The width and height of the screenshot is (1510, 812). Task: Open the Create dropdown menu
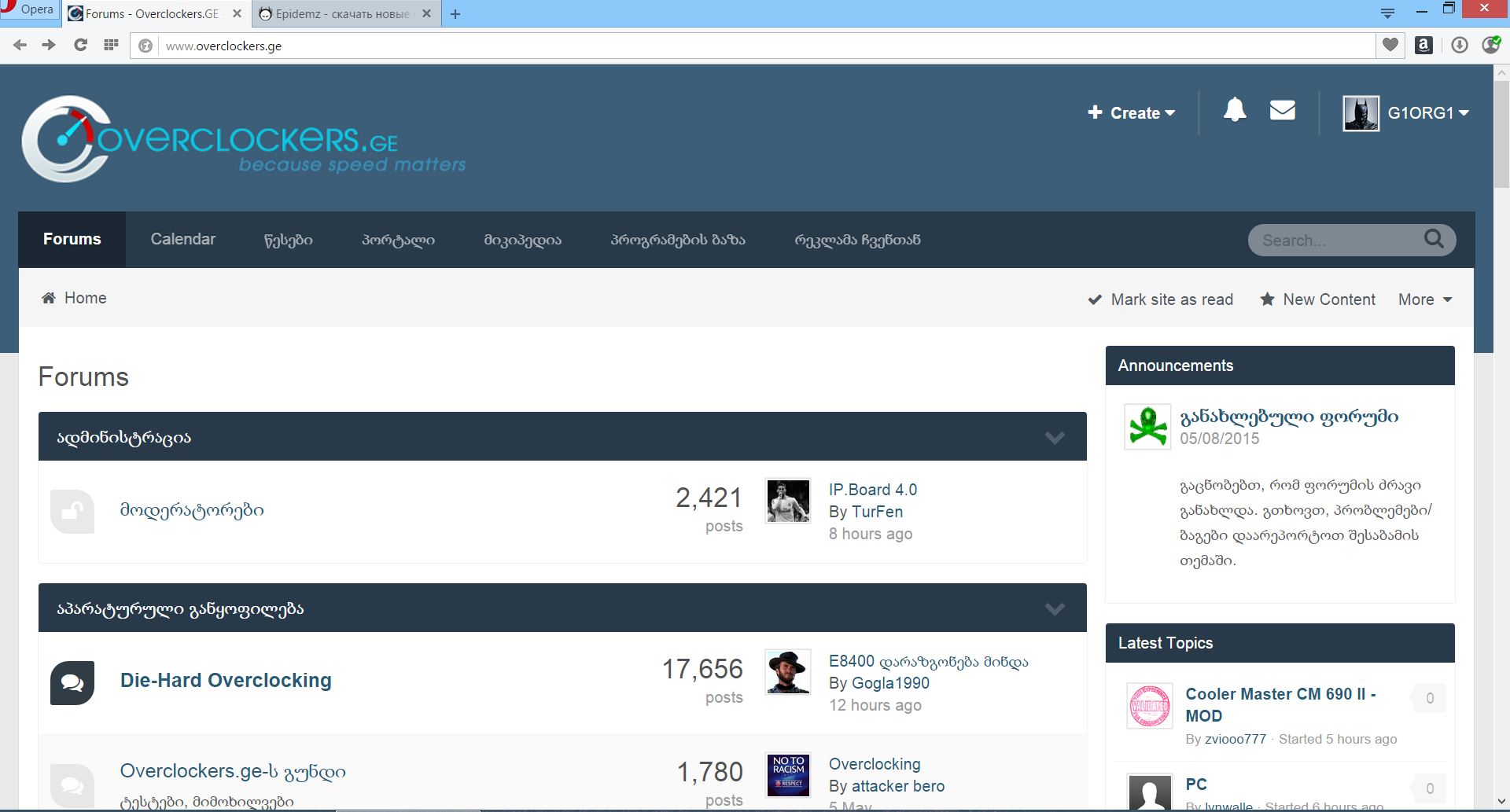click(1131, 113)
